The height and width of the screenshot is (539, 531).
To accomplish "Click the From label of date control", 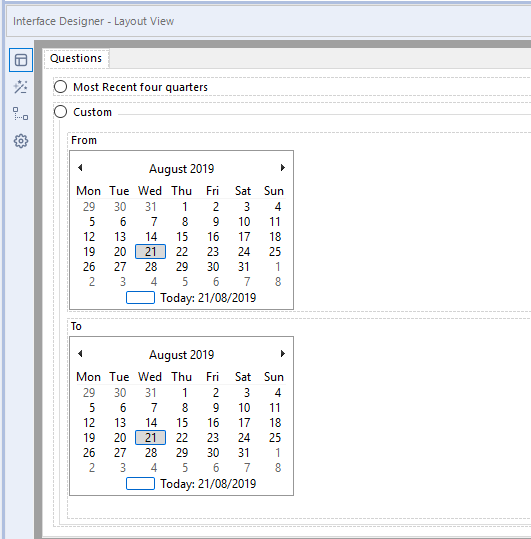I will coord(84,140).
